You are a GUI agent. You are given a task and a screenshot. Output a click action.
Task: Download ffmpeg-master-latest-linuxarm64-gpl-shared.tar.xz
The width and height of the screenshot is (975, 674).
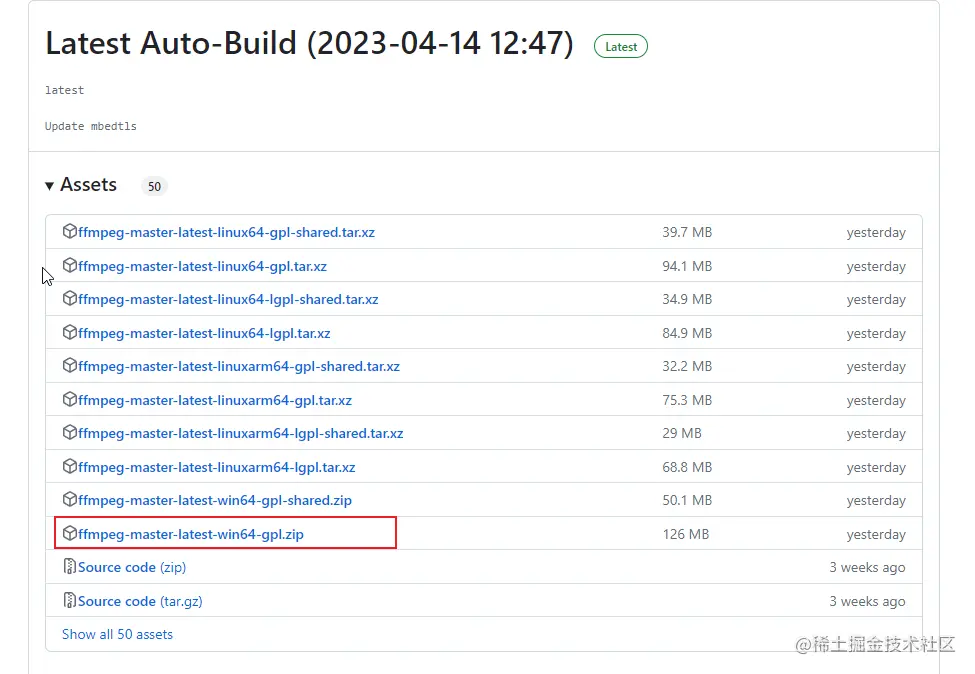(239, 366)
